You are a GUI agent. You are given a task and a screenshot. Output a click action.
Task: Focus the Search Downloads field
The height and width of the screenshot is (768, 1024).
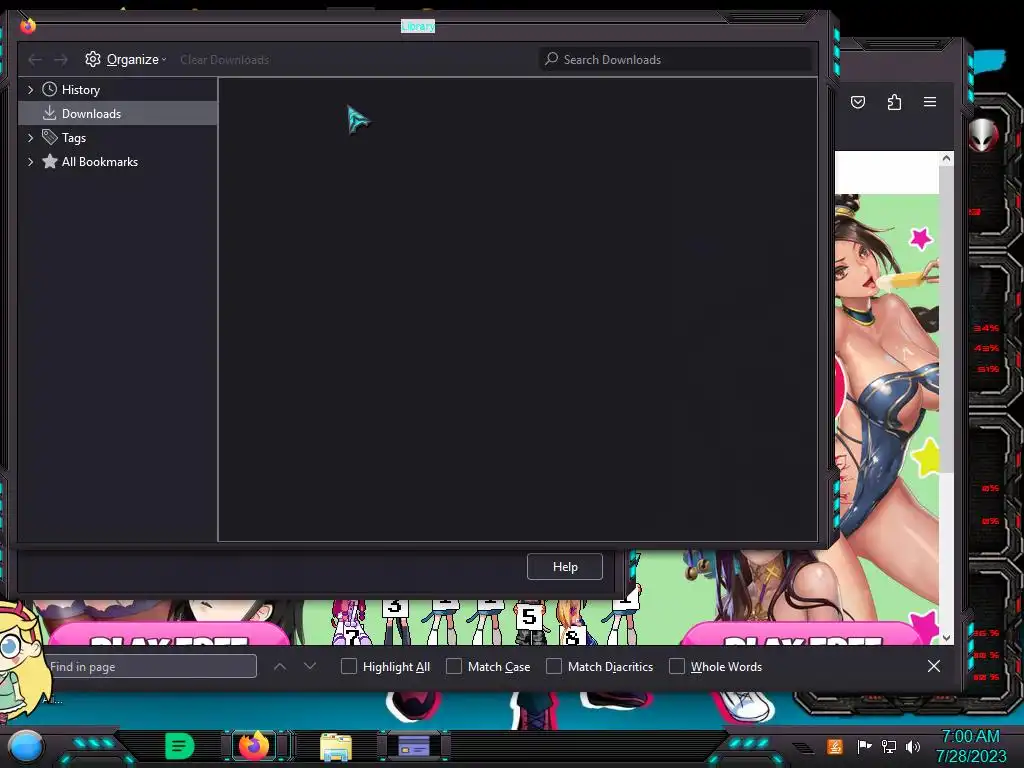pyautogui.click(x=676, y=59)
